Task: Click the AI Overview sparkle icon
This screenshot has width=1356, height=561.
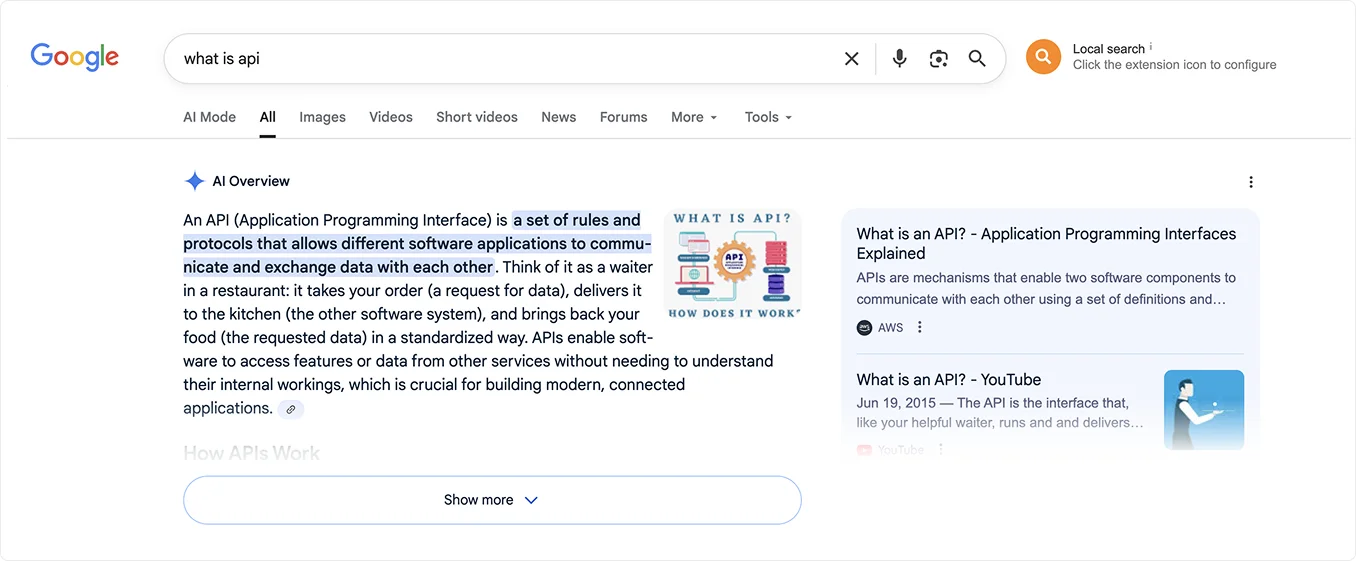Action: 194,181
